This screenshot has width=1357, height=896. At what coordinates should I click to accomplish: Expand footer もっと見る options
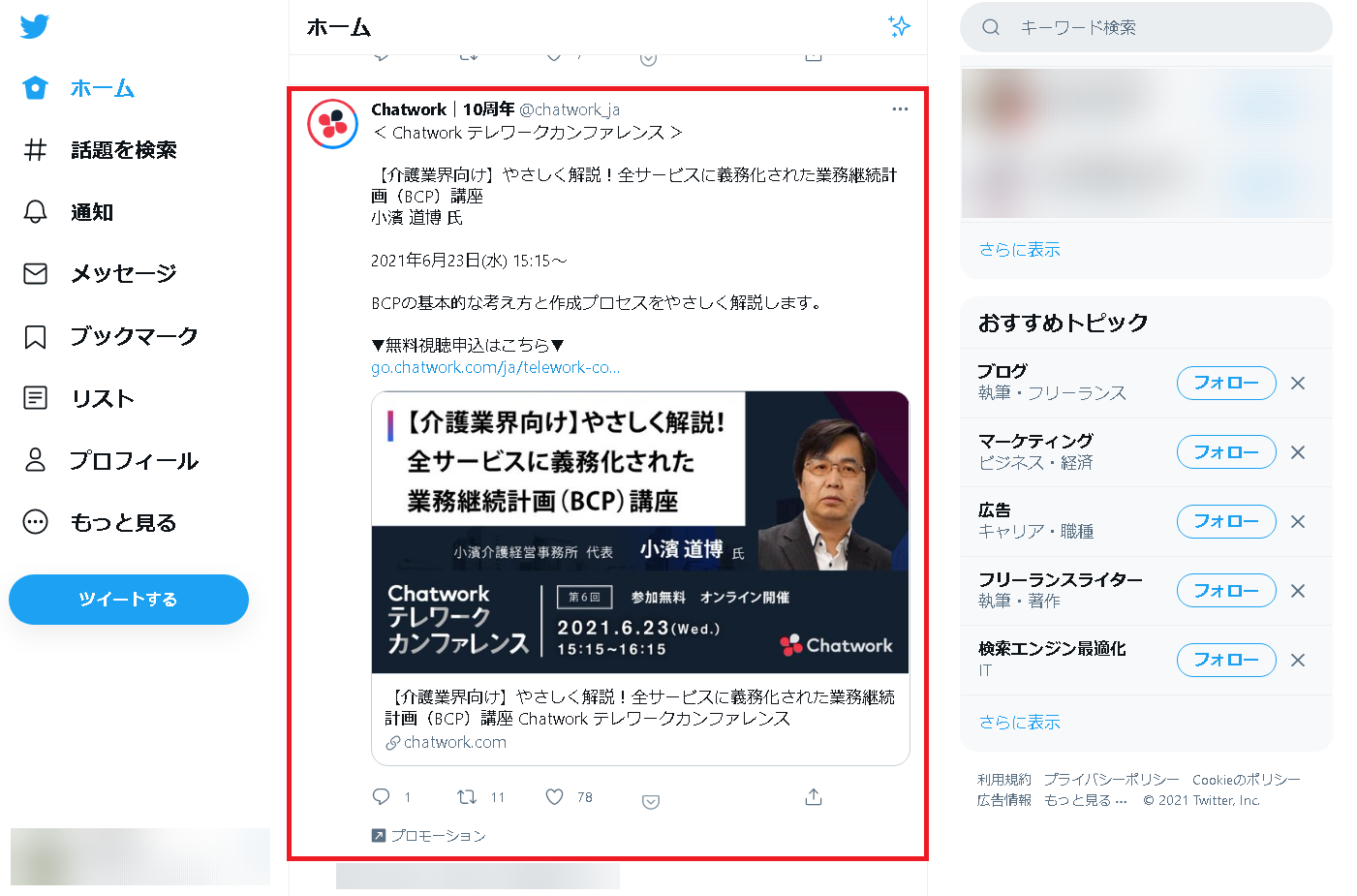1086,800
